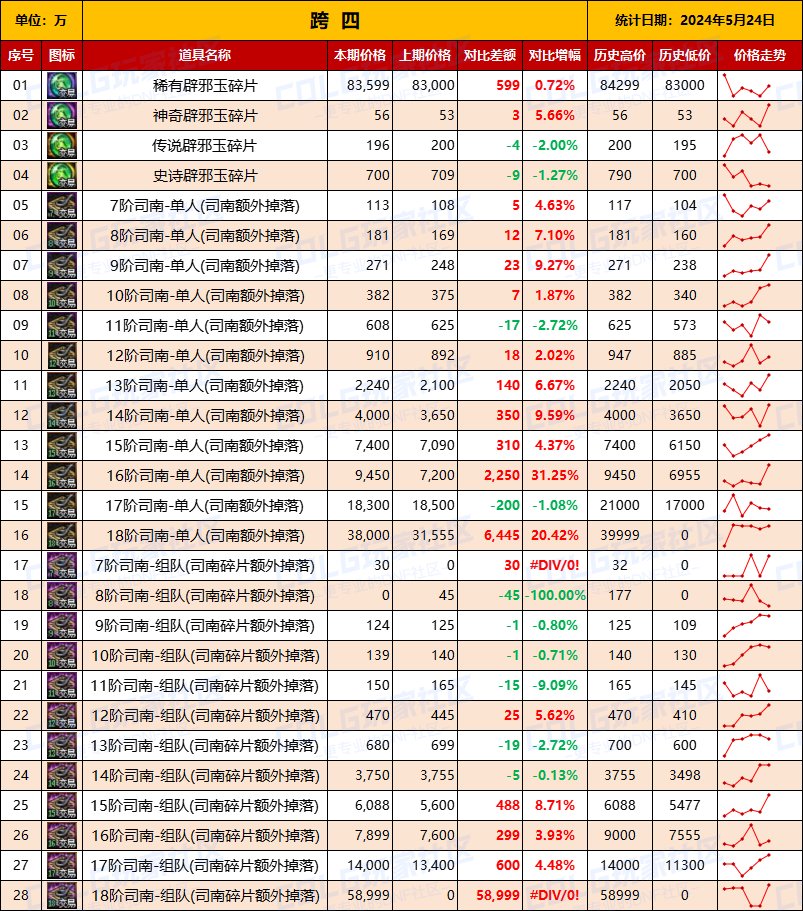This screenshot has width=803, height=911.
Task: Click the 序号 column header
Action: pyautogui.click(x=21, y=55)
